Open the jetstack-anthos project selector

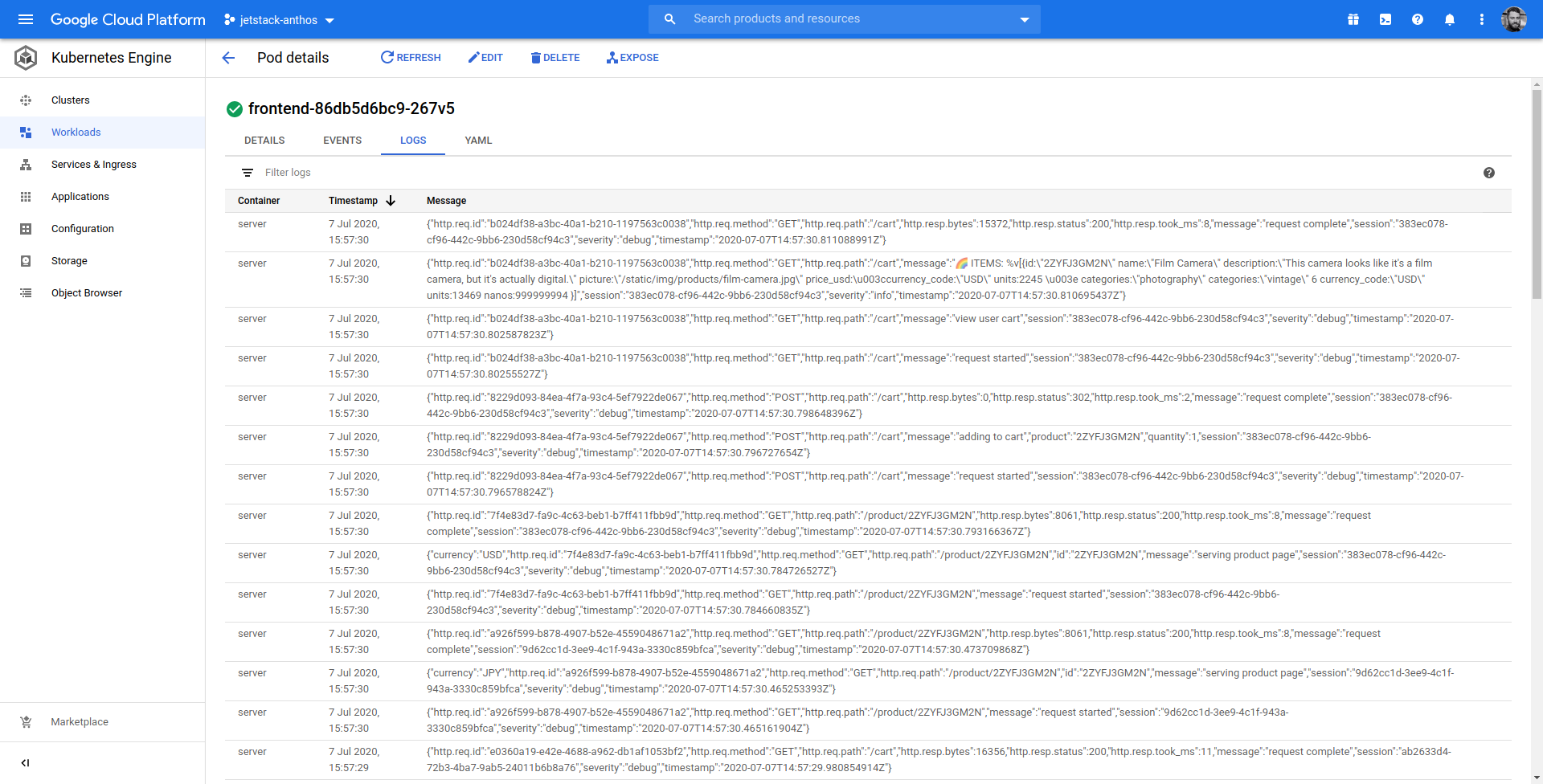click(x=278, y=19)
